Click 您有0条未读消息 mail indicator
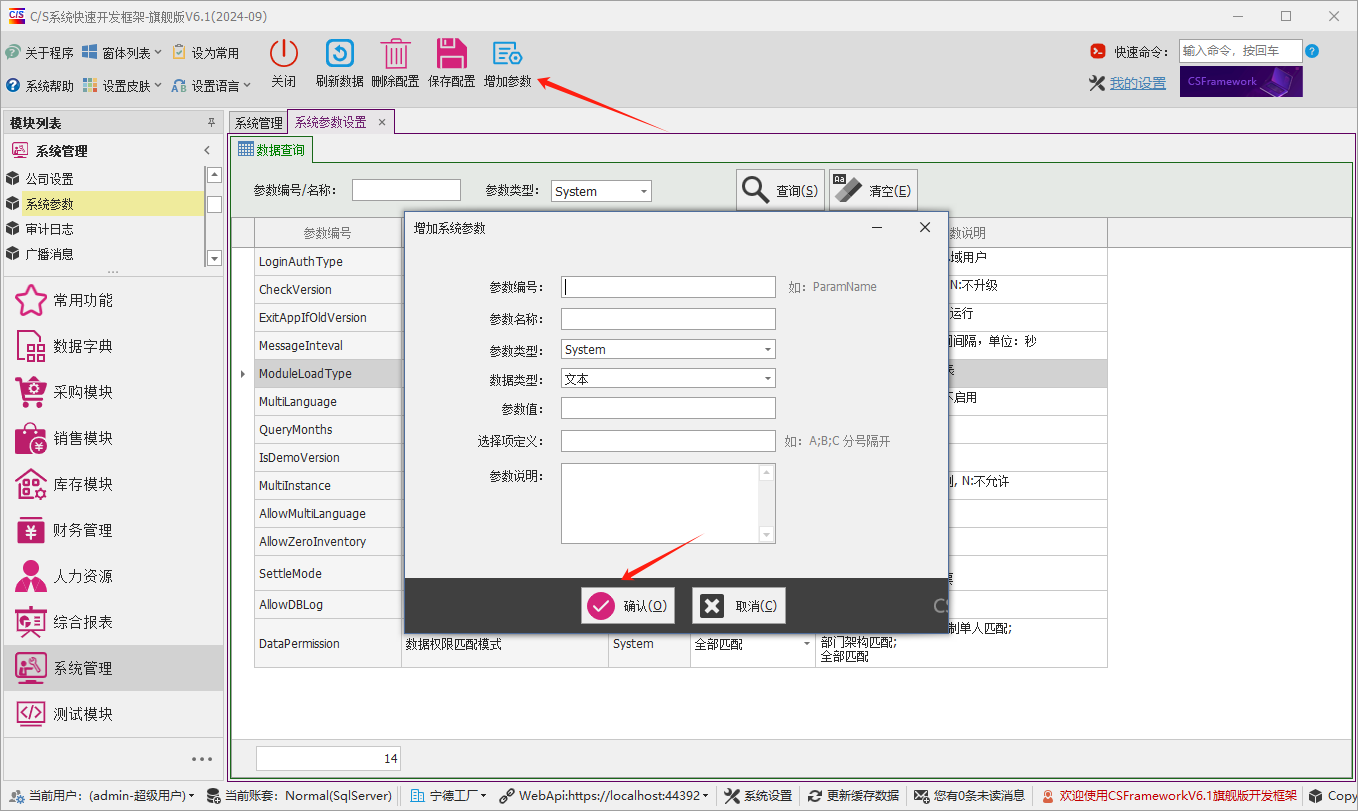The height and width of the screenshot is (811, 1358). click(970, 796)
